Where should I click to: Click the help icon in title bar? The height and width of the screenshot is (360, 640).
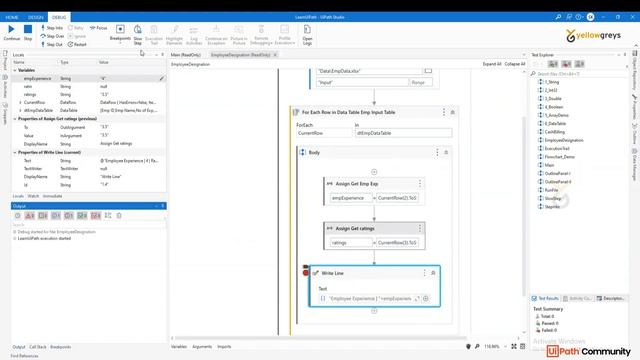(579, 17)
